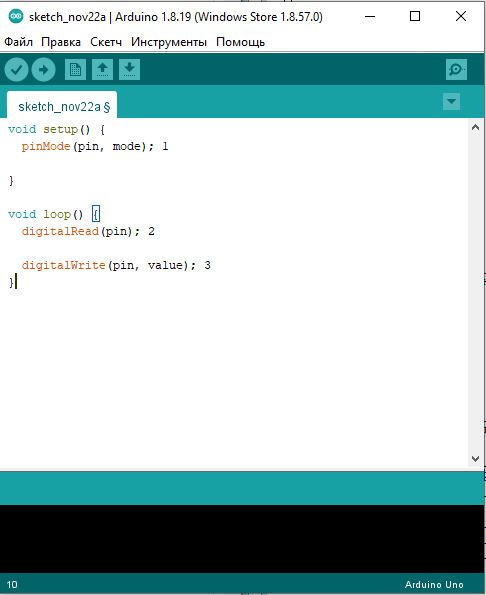Click the Save sketch down-arrow icon
Screen dimensions: 486x595
pos(129,69)
